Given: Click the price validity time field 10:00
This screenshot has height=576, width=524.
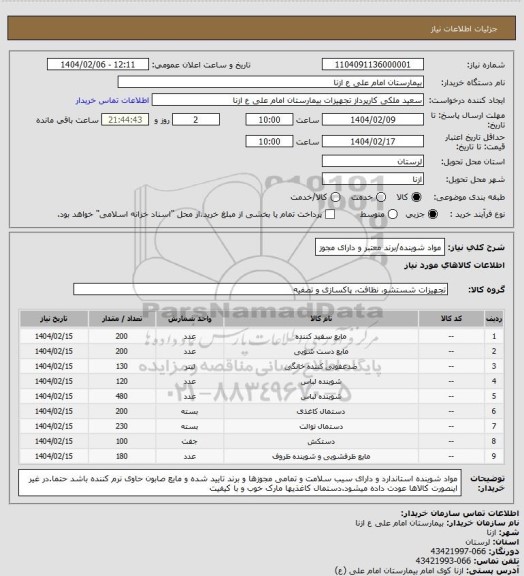Looking at the screenshot, I should tap(269, 141).
